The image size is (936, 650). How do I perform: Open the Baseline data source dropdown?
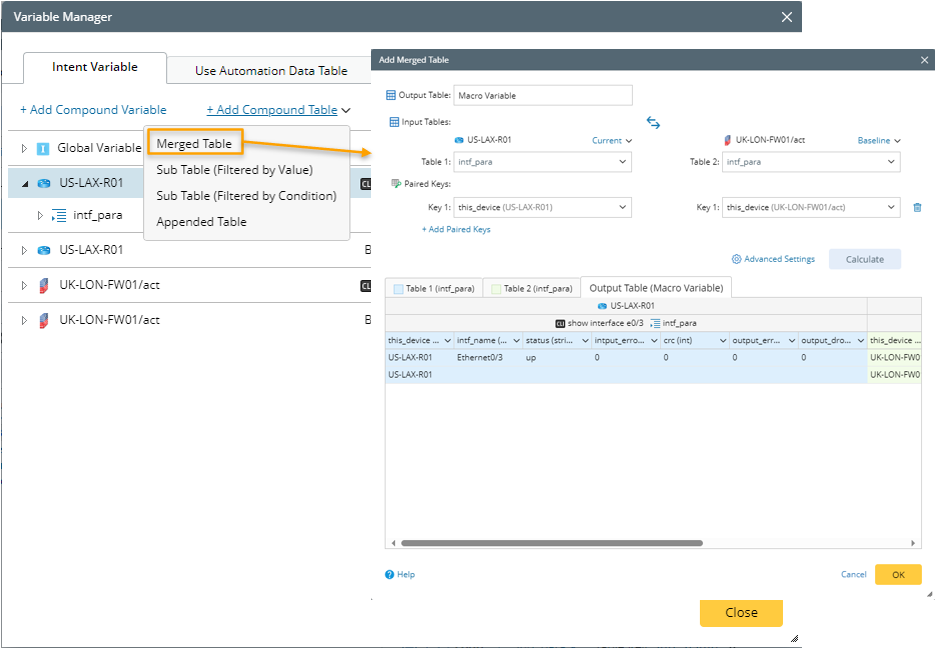(x=879, y=141)
